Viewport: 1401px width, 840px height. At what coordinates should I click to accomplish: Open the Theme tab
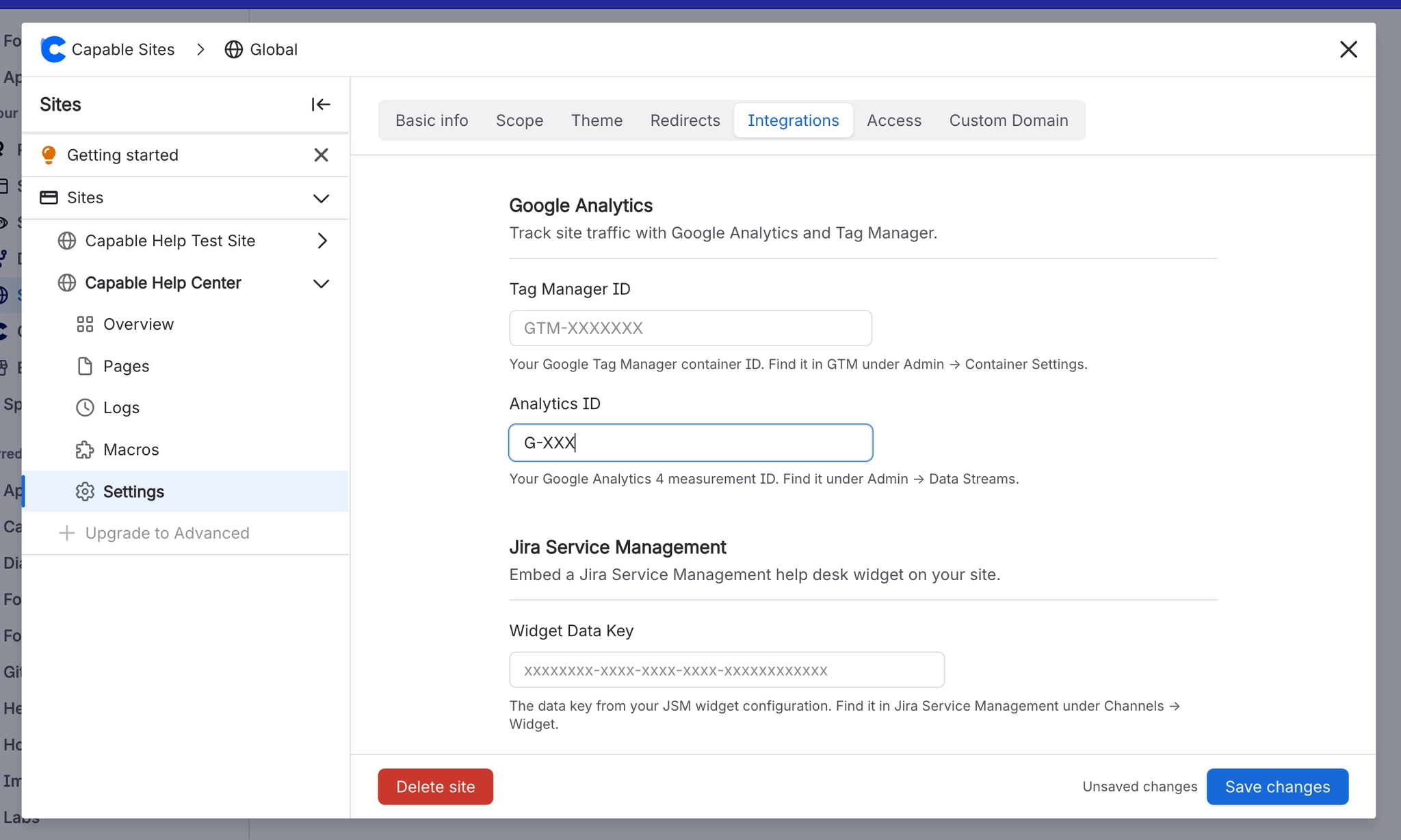597,120
